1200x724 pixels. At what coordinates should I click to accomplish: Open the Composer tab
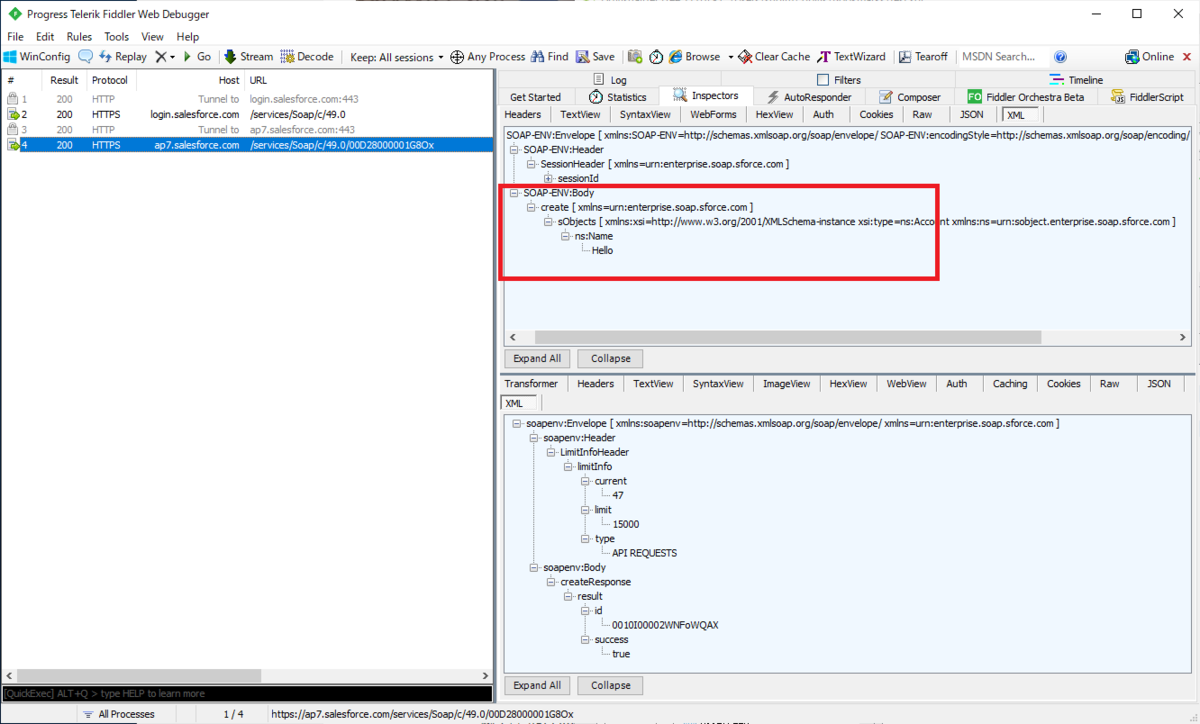[x=910, y=97]
